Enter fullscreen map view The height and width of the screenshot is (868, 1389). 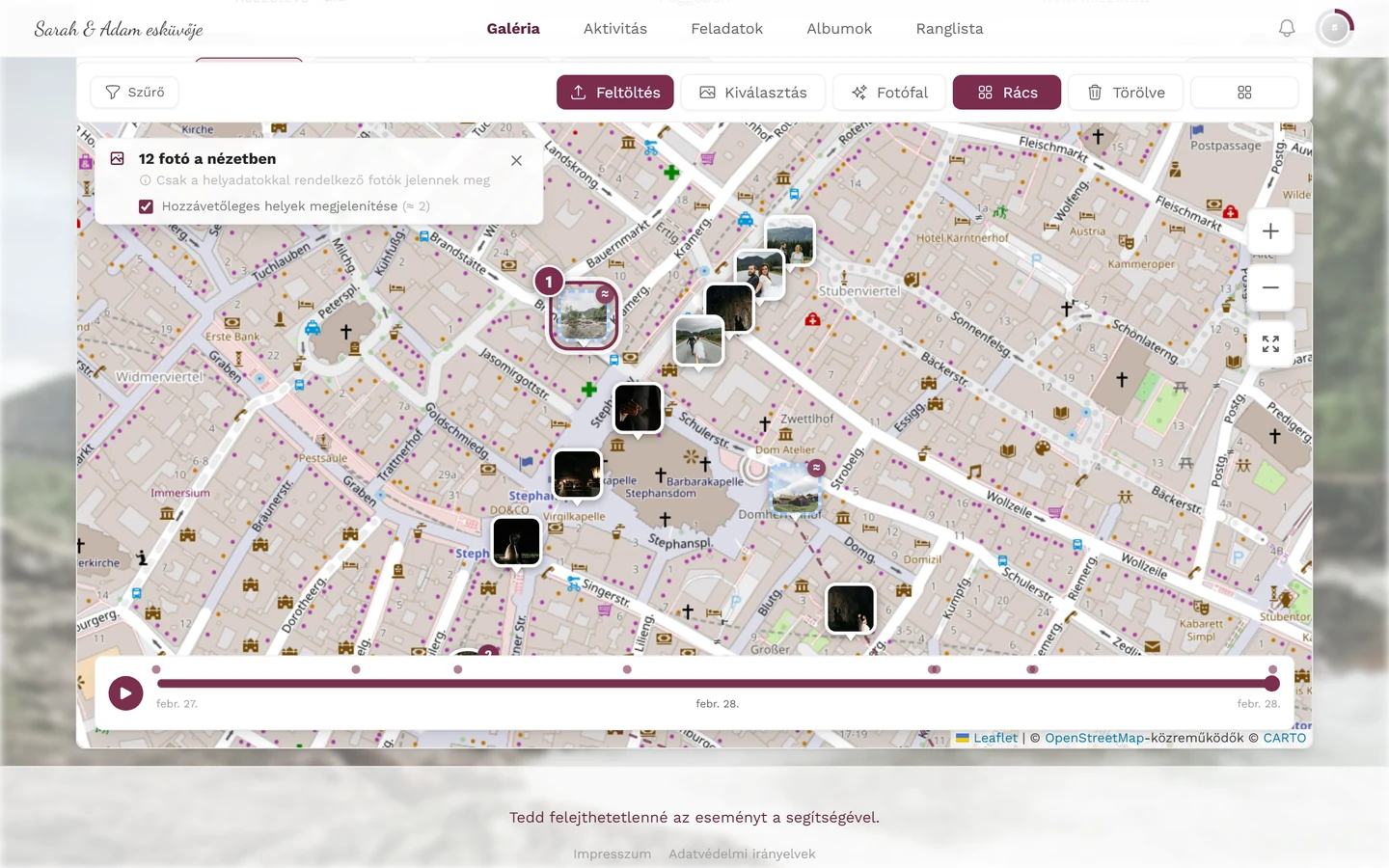pyautogui.click(x=1270, y=344)
